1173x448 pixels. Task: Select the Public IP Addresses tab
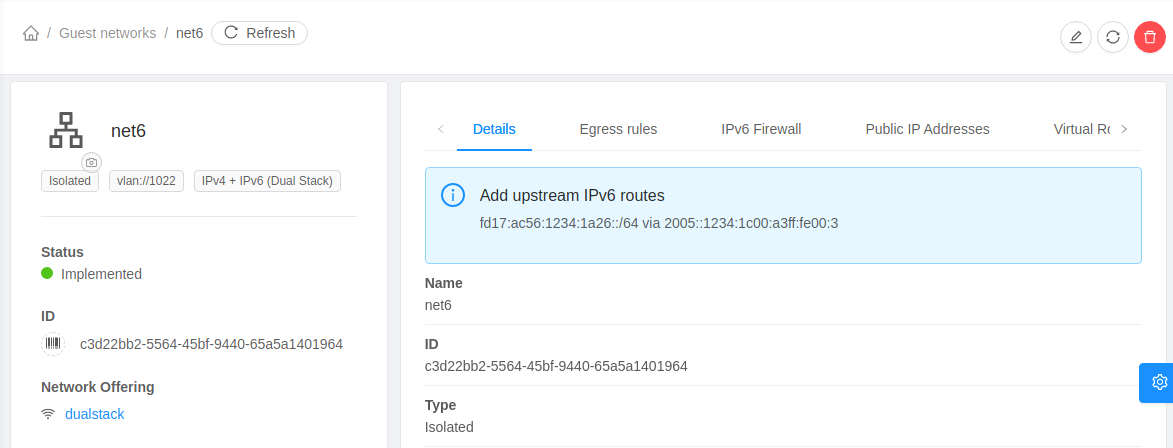click(x=927, y=129)
